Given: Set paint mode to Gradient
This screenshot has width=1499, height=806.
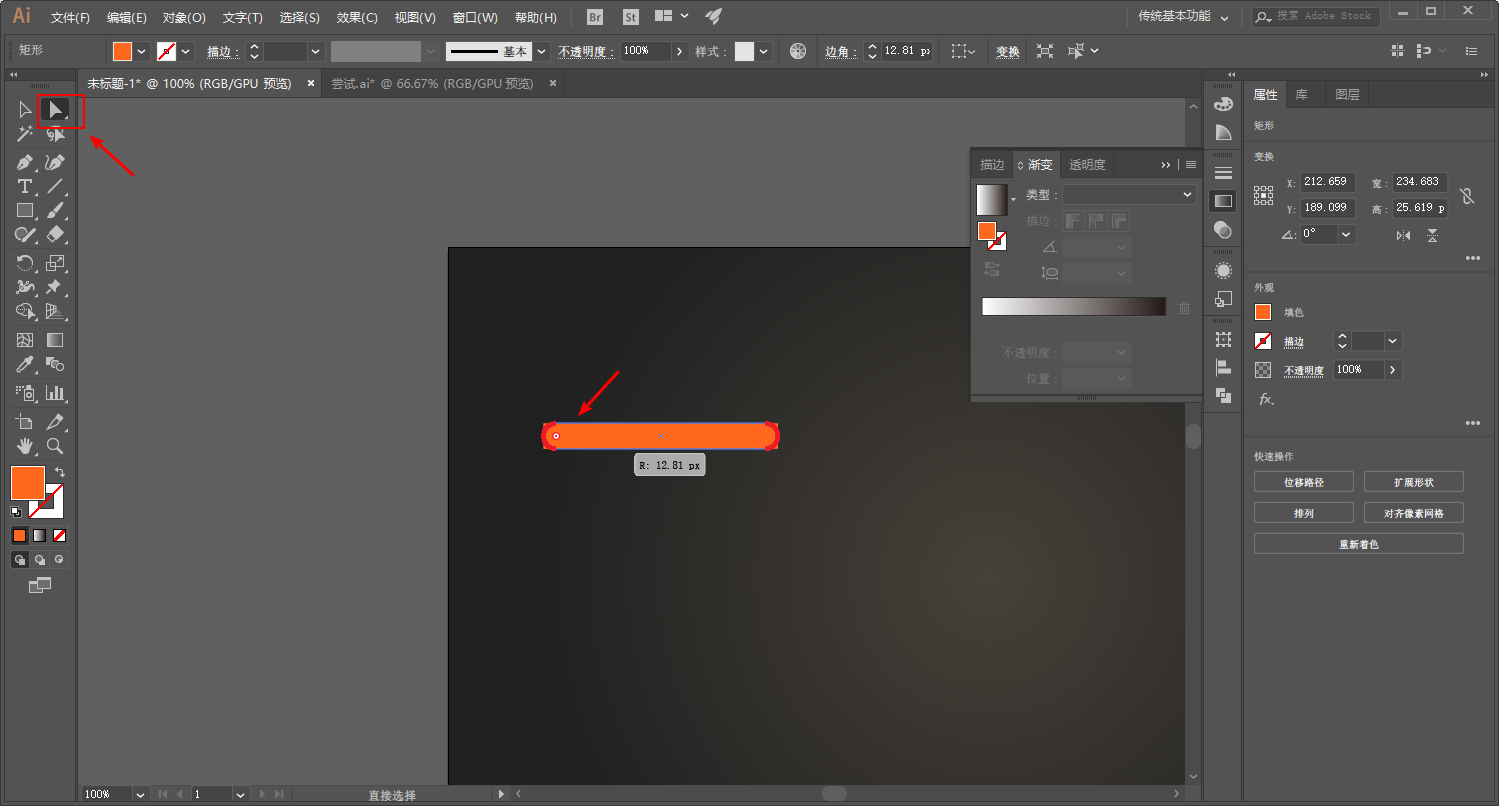Looking at the screenshot, I should tap(39, 535).
